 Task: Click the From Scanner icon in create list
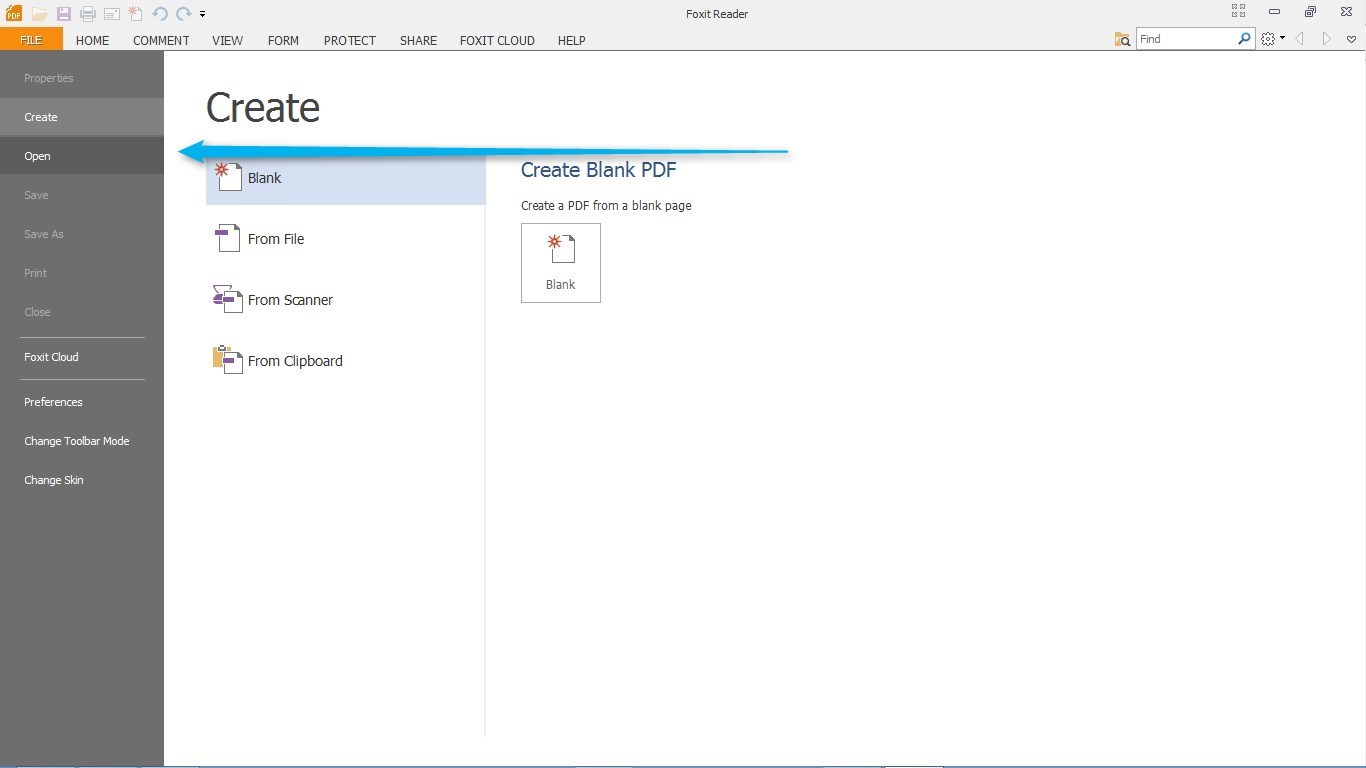coord(228,299)
